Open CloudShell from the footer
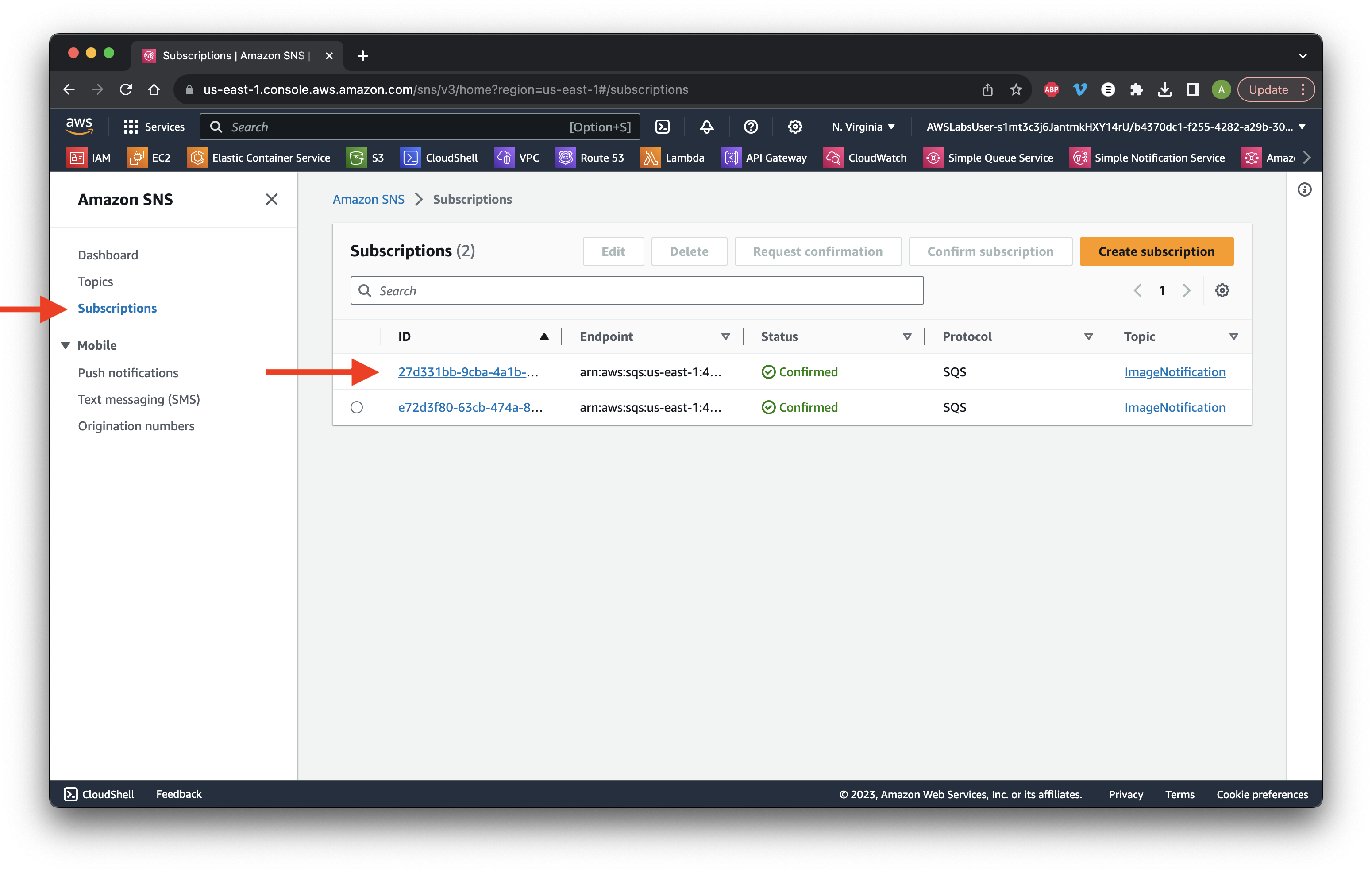 pos(99,794)
